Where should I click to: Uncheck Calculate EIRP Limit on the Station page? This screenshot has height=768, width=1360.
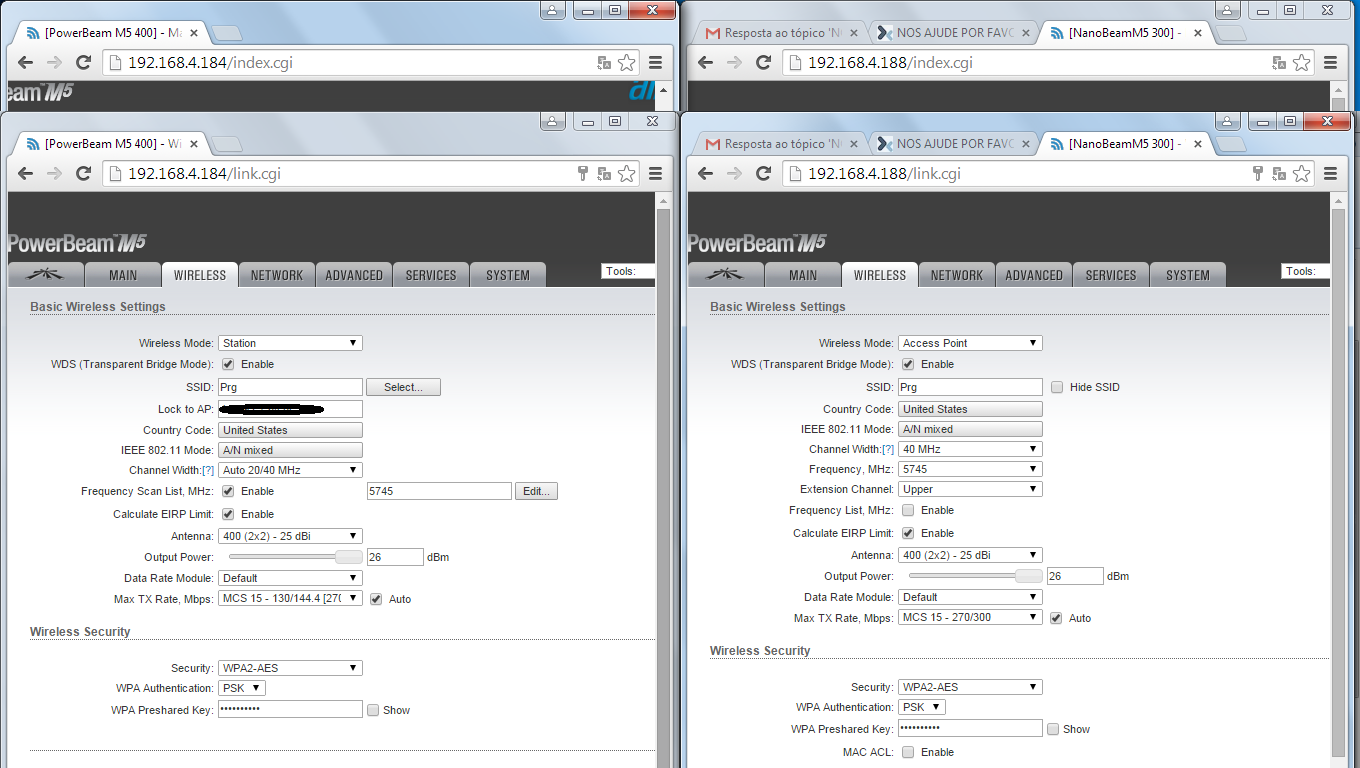click(x=228, y=514)
